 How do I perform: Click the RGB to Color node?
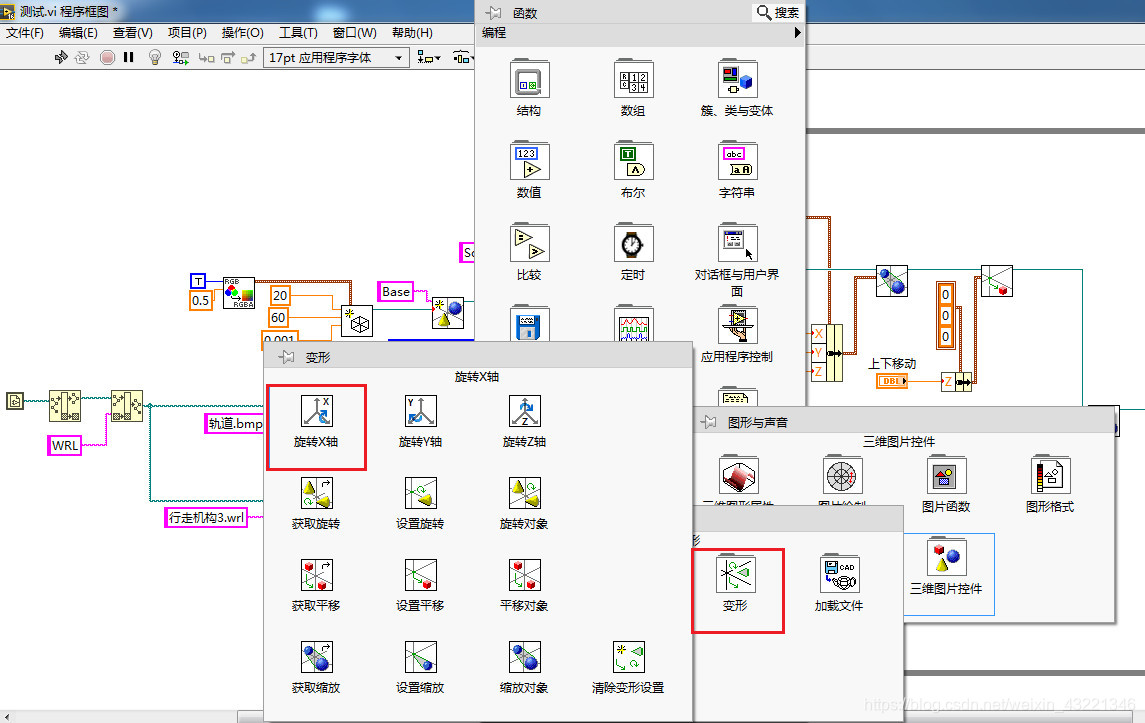pyautogui.click(x=239, y=293)
